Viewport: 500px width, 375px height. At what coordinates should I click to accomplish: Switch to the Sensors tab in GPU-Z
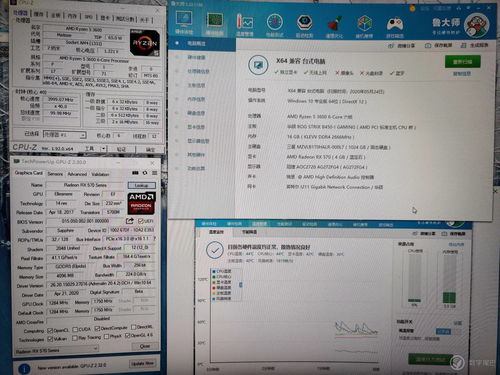55,174
